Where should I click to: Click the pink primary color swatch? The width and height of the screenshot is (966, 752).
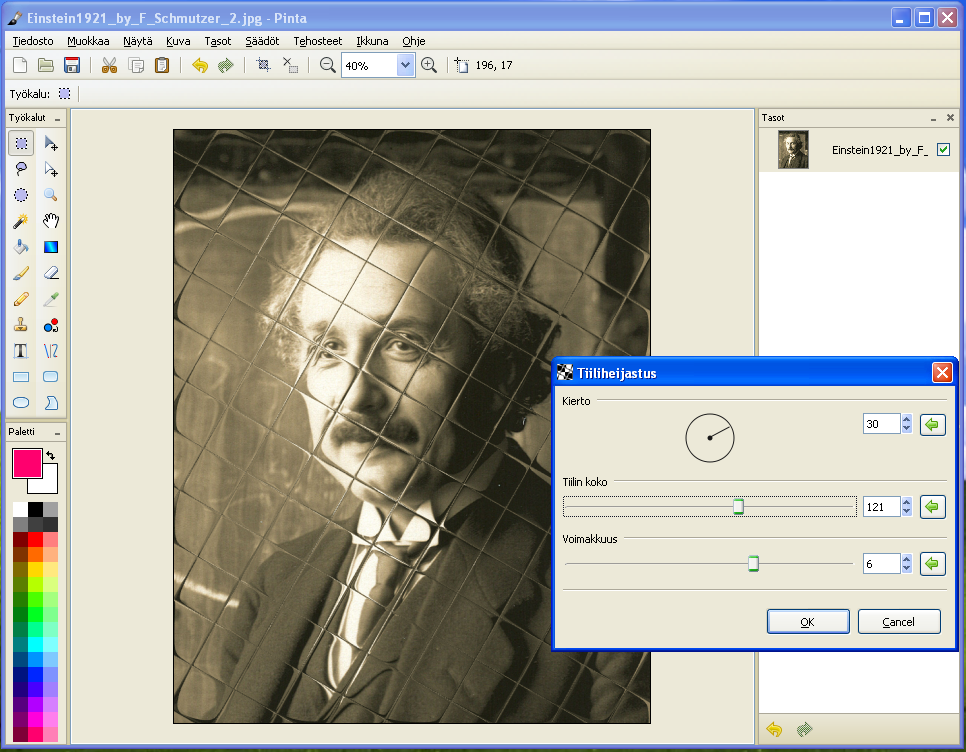27,463
